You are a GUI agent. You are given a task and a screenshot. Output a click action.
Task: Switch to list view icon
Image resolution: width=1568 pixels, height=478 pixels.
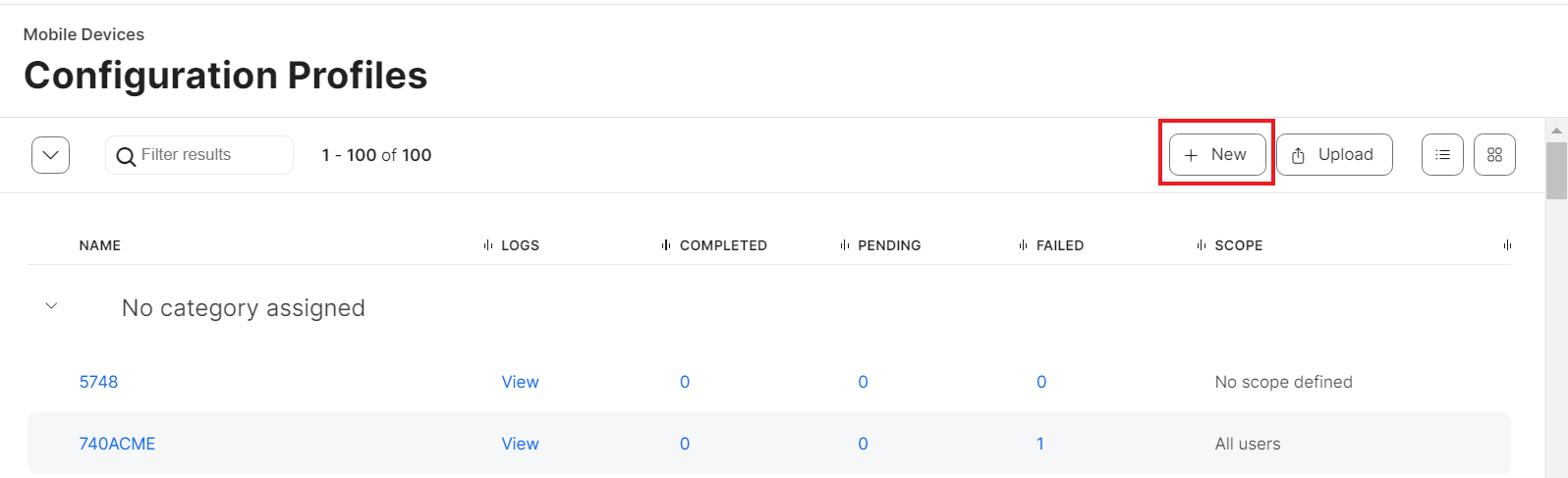[1442, 155]
